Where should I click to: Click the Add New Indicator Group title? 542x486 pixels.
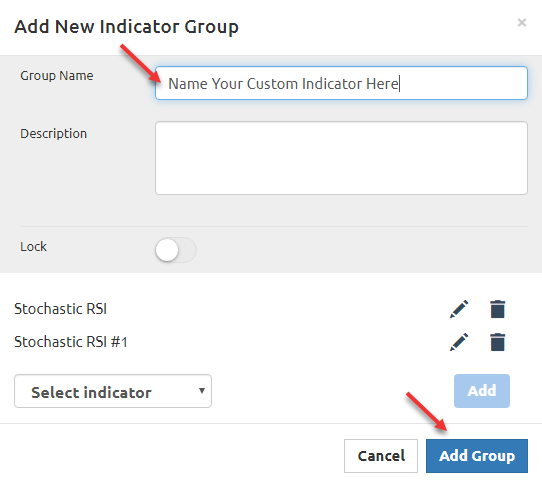tap(126, 27)
